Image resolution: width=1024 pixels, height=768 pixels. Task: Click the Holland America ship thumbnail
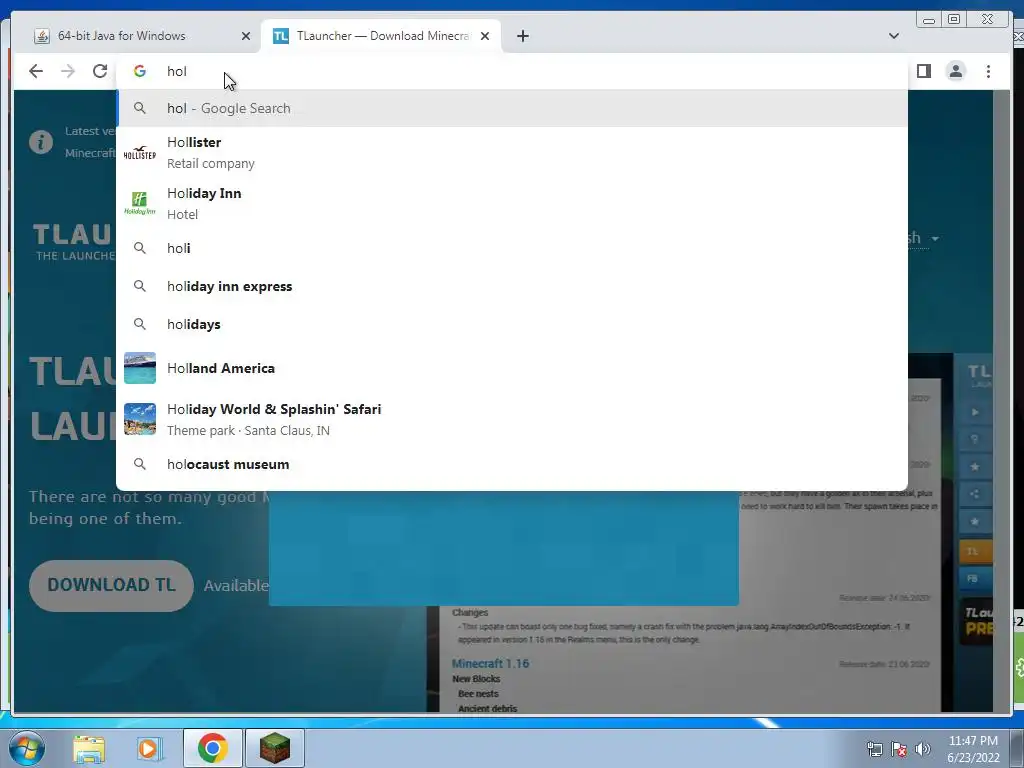coord(140,368)
